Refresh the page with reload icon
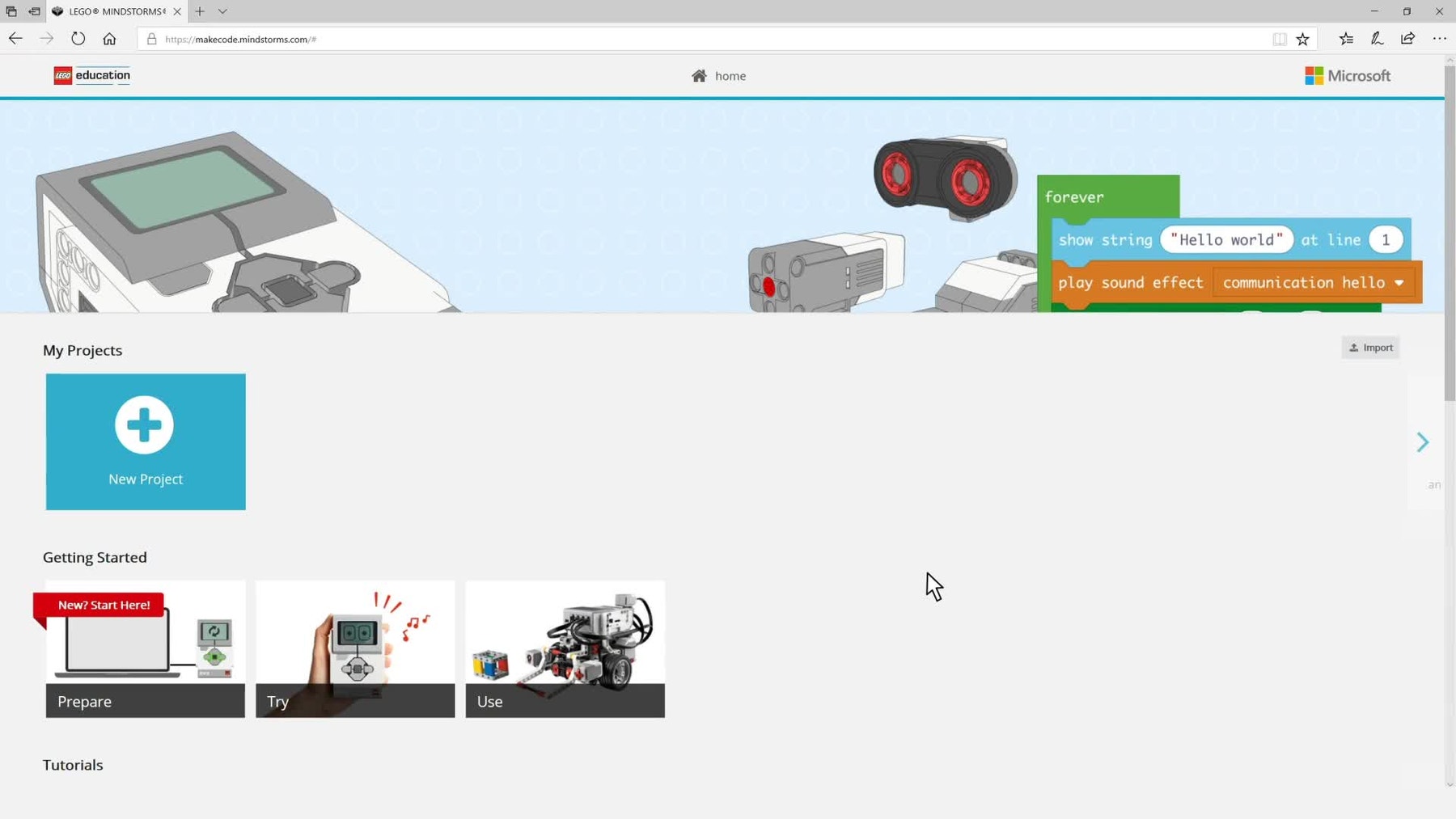The height and width of the screenshot is (819, 1456). click(78, 39)
